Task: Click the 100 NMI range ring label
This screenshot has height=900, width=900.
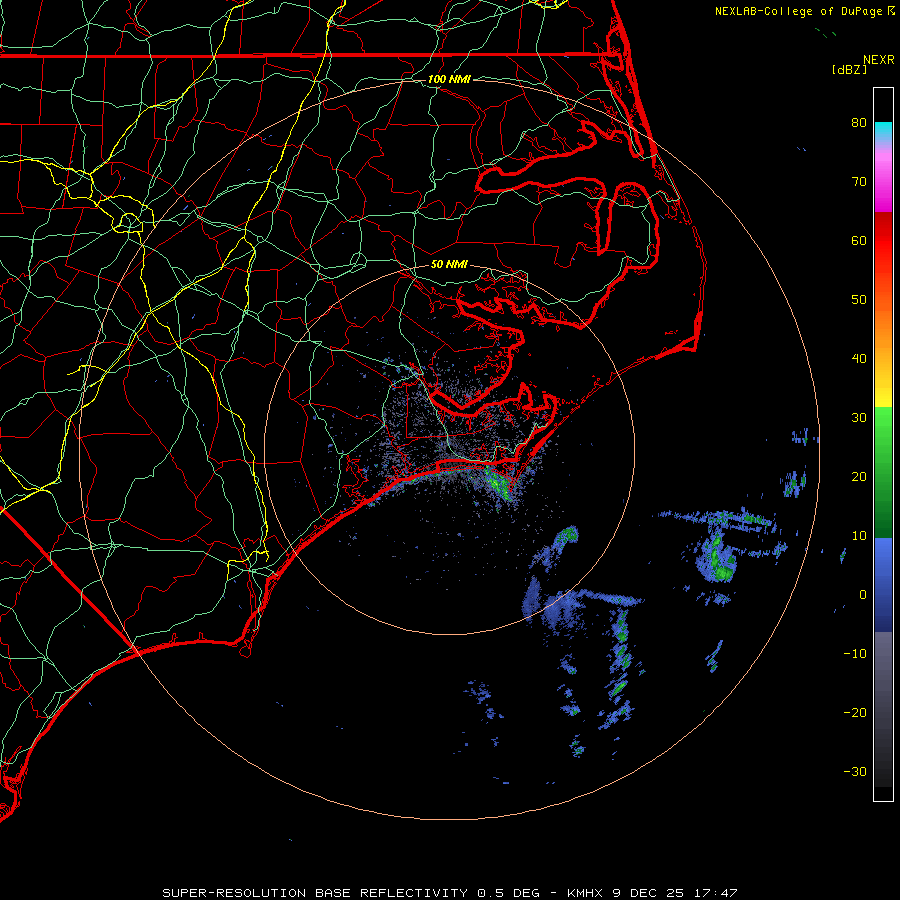Action: point(449,79)
